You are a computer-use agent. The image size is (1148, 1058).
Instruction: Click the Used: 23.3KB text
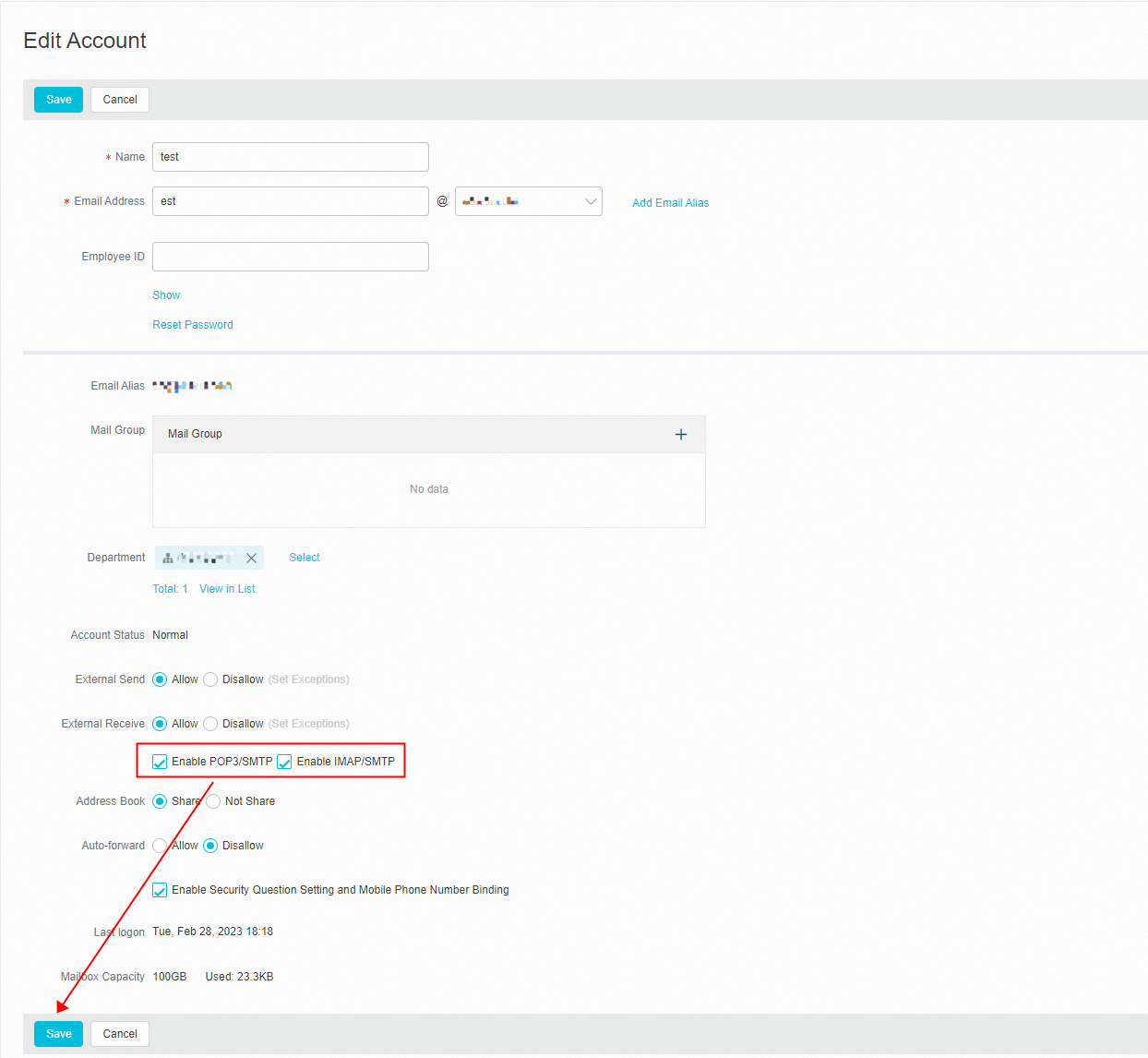[239, 977]
